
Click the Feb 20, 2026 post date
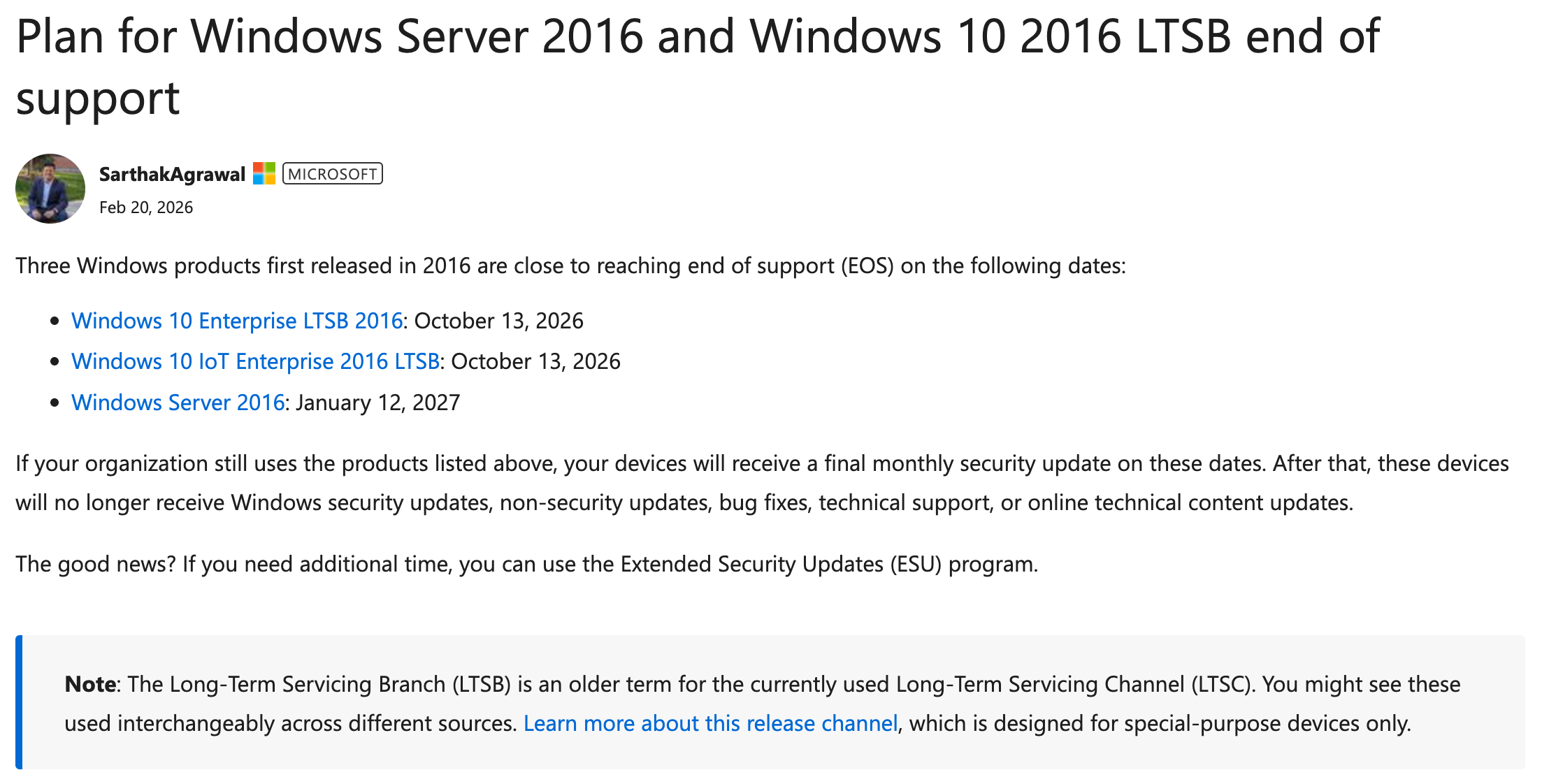point(146,208)
